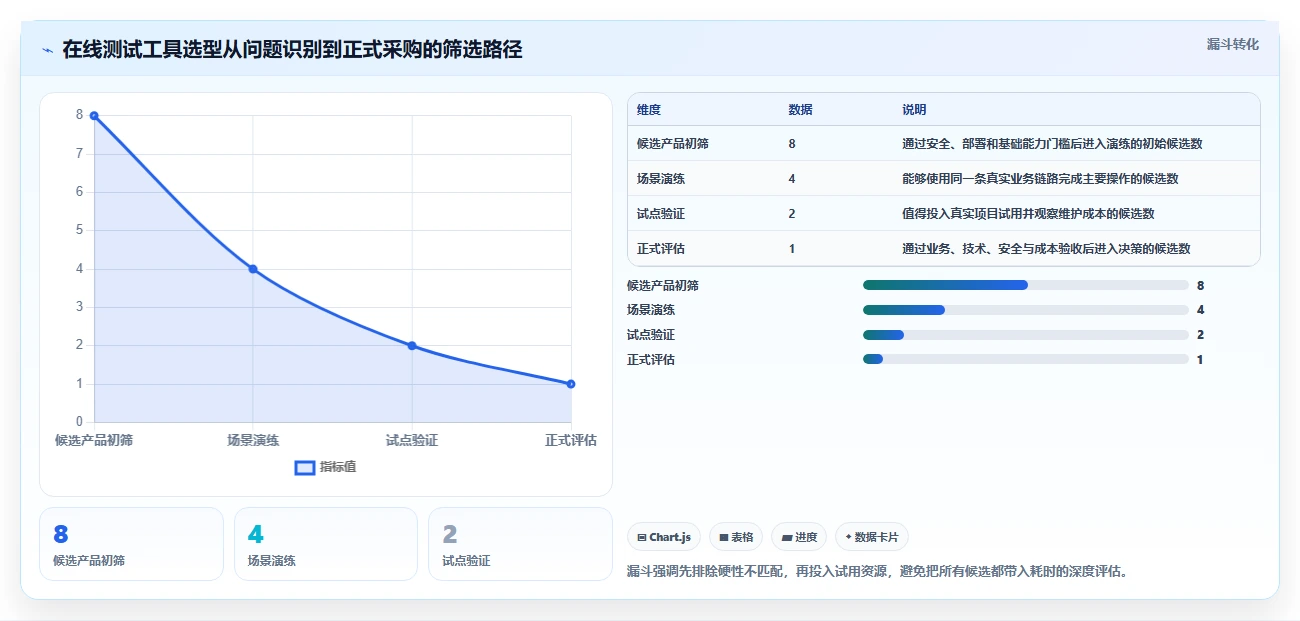The image size is (1300, 621).
Task: Open the stat card showing 2 试点验证
Action: [520, 544]
